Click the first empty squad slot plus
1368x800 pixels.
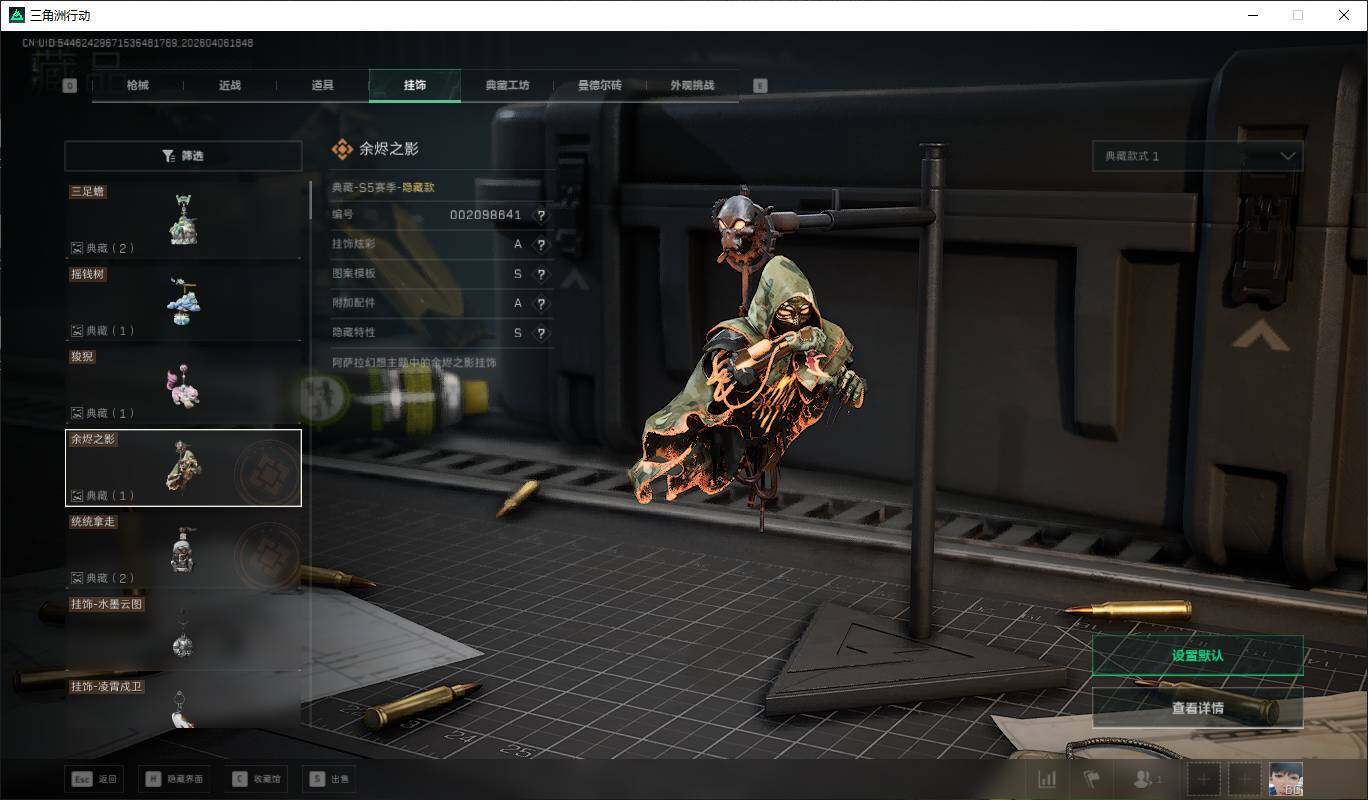click(x=1204, y=779)
